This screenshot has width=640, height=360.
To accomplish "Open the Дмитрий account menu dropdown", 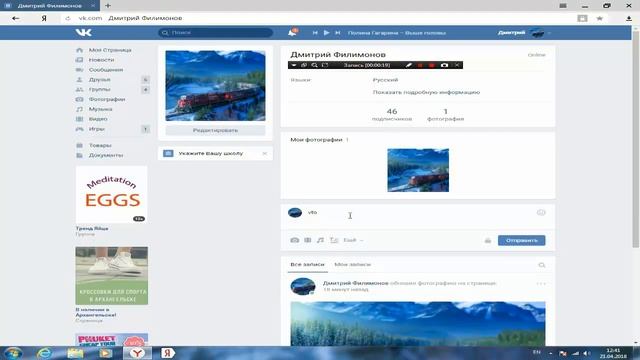I will 524,33.
